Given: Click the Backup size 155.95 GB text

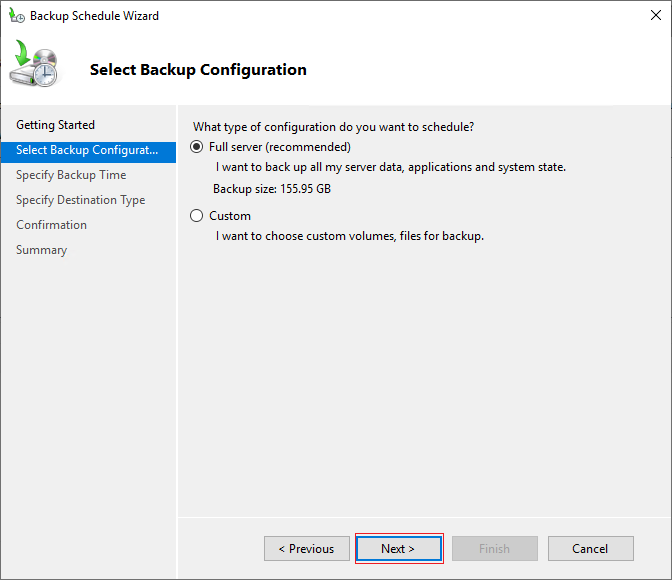Looking at the screenshot, I should click(x=272, y=189).
